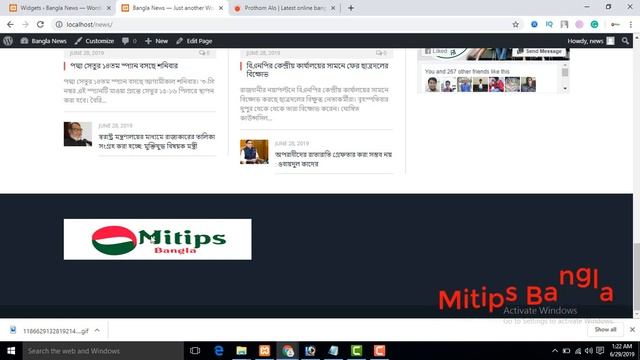Image resolution: width=640 pixels, height=360 pixels.
Task: Open Microsoft Edge from the taskbar
Action: click(219, 351)
